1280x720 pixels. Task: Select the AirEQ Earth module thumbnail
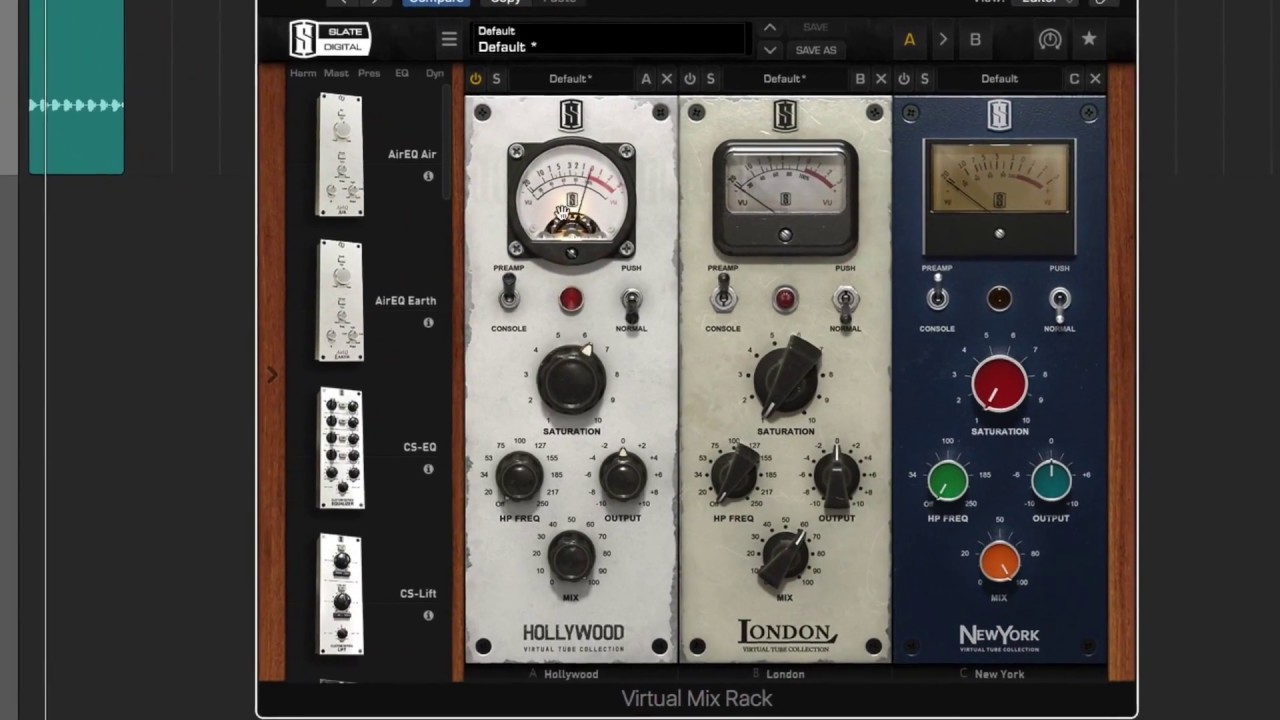[340, 300]
